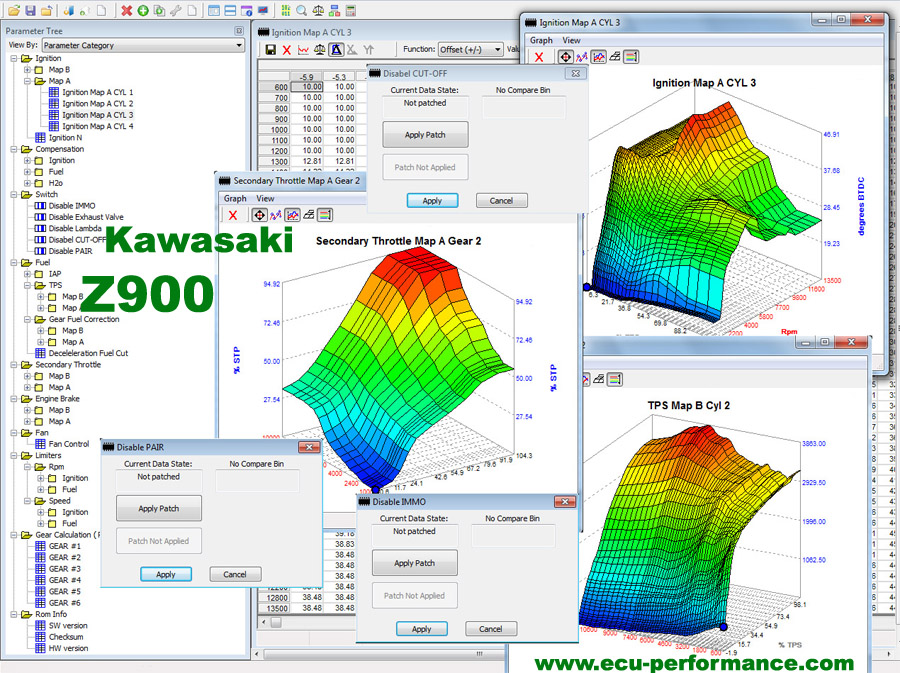Collapse the Engine Brake tree node

(x=14, y=399)
